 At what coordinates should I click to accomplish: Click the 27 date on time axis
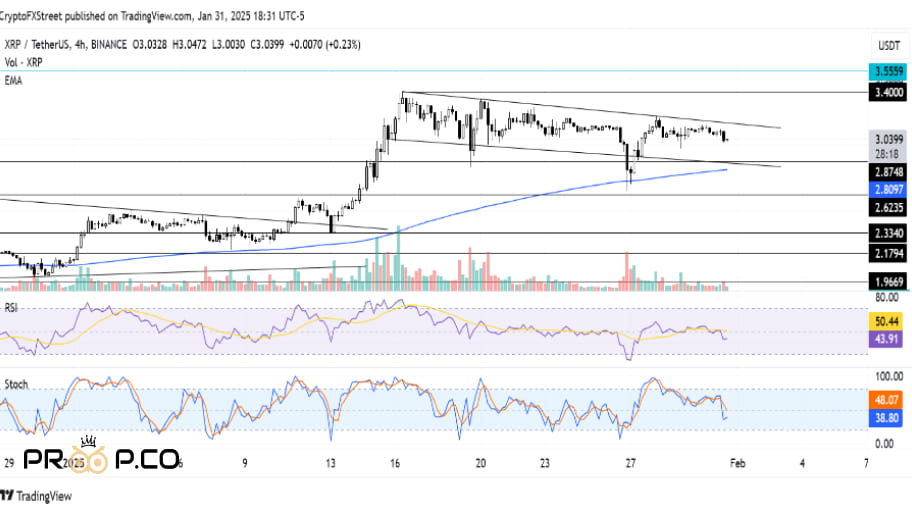point(630,463)
